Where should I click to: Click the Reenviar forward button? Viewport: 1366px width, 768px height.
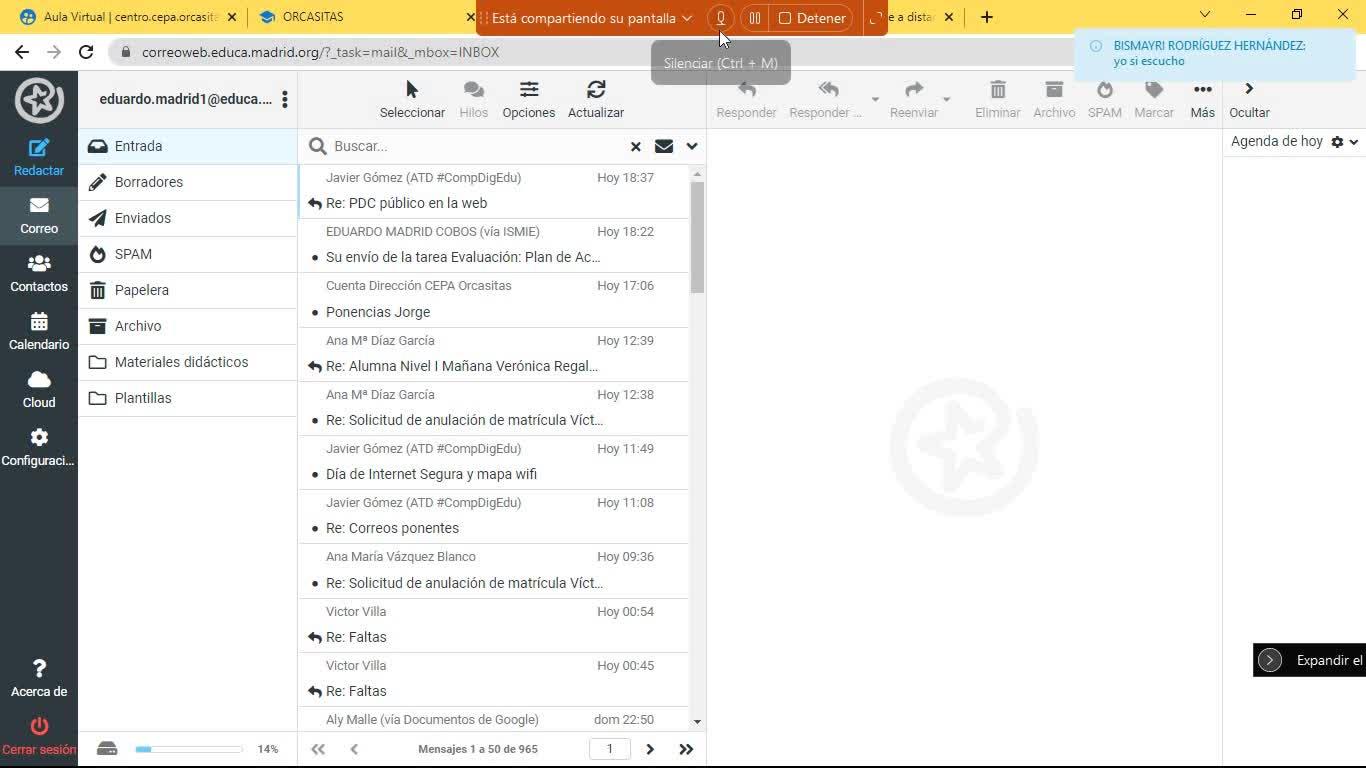point(914,99)
